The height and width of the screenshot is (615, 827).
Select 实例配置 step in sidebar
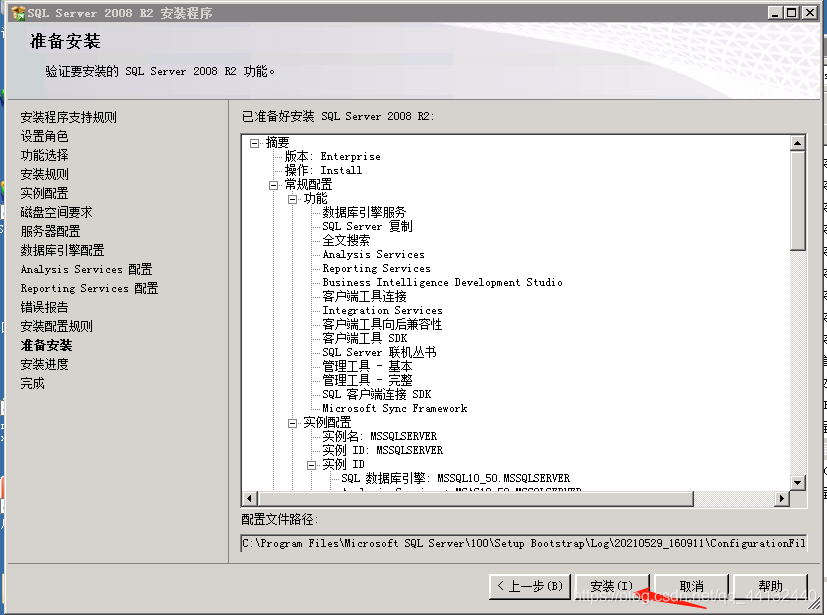click(x=44, y=193)
